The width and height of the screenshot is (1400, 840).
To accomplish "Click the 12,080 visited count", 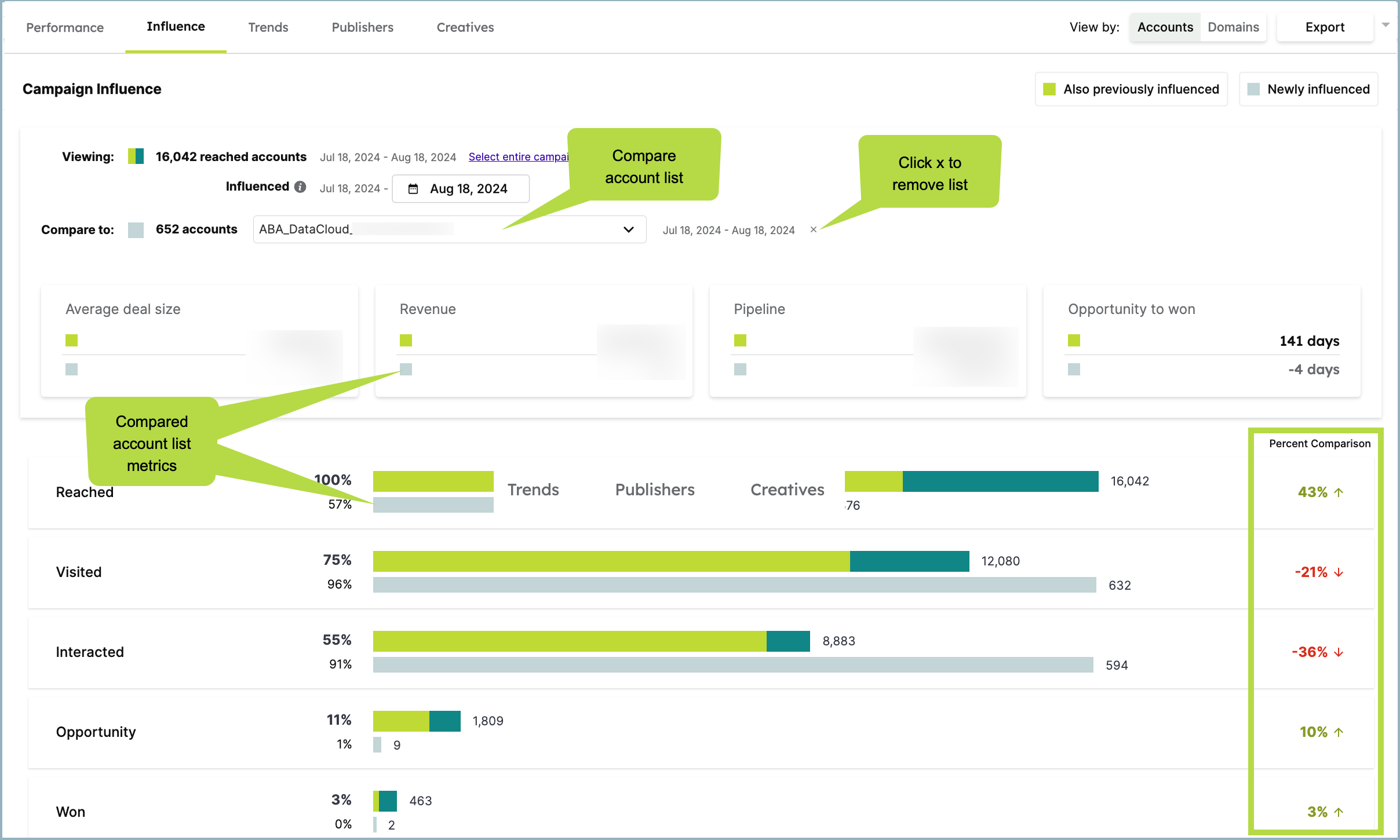I will [x=1001, y=561].
